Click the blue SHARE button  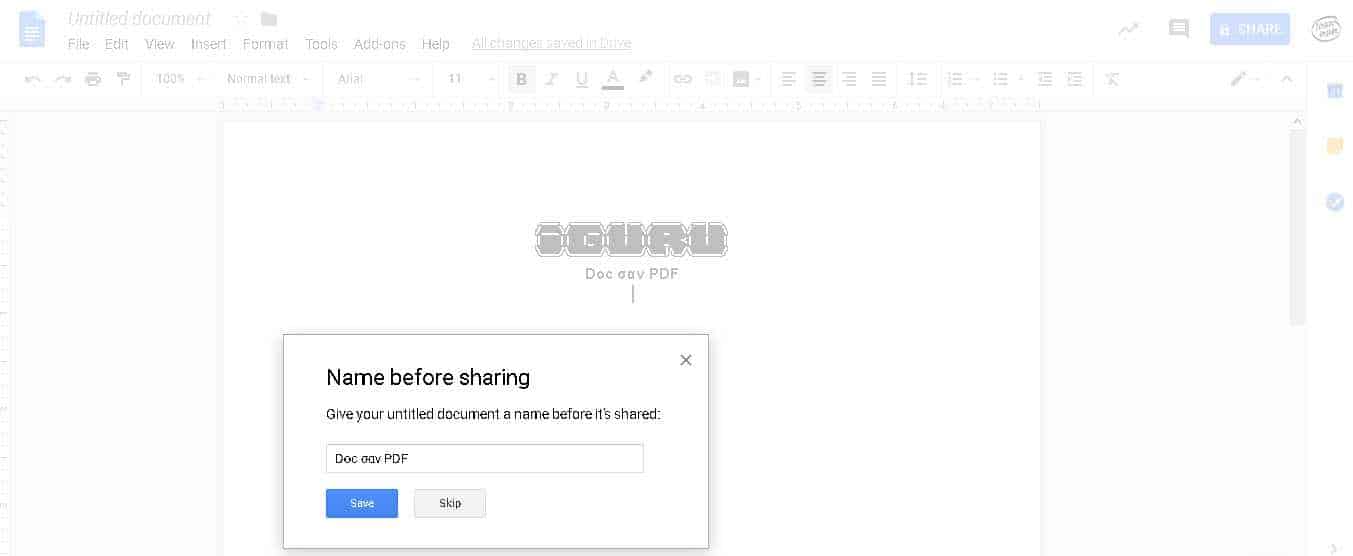pos(1250,29)
